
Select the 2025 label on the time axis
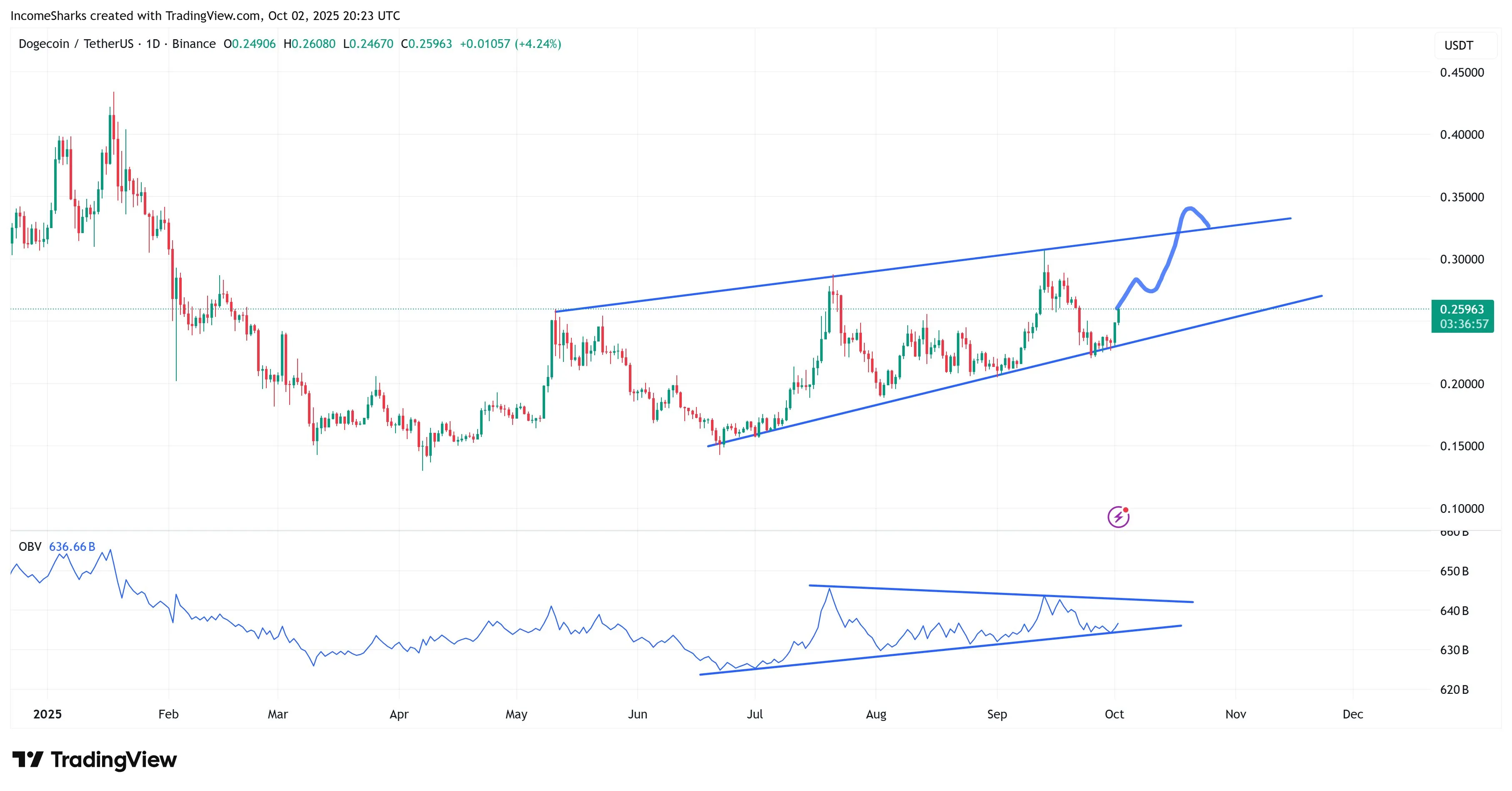[48, 715]
